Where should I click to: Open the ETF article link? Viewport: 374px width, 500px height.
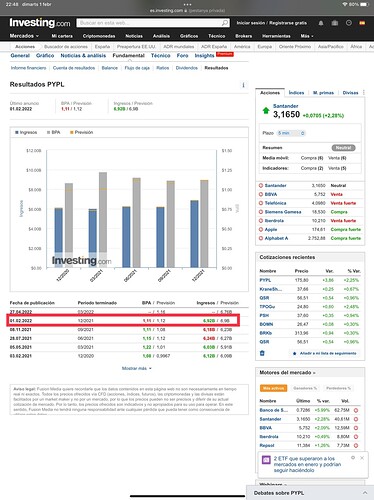[307, 464]
